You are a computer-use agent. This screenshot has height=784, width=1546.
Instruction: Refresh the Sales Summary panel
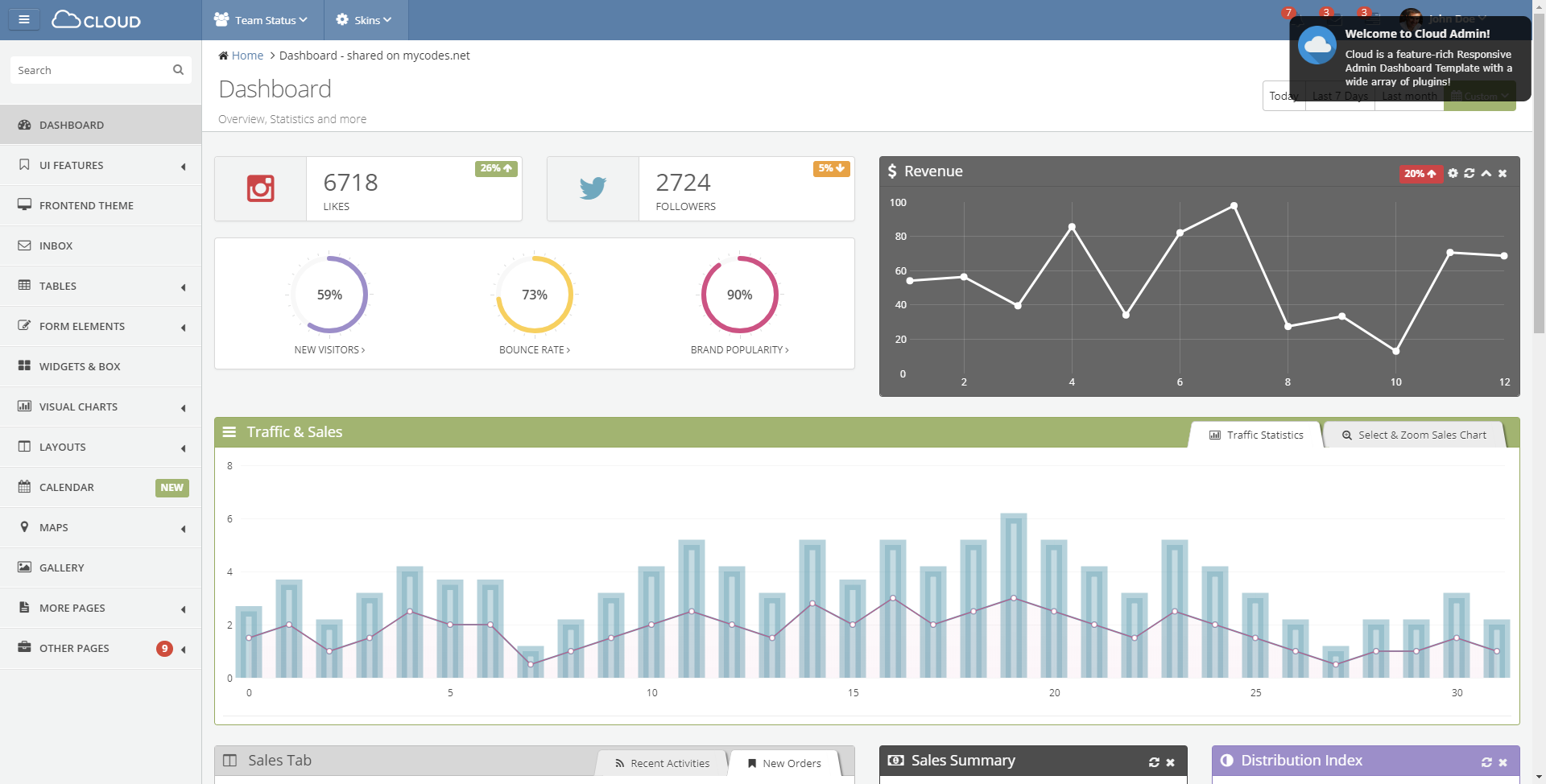[1154, 762]
